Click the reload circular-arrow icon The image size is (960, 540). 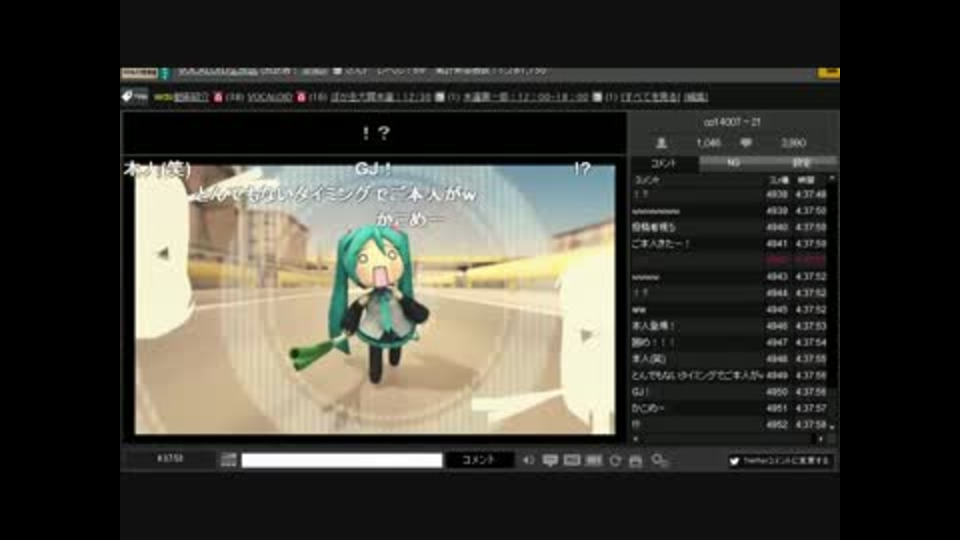(615, 460)
